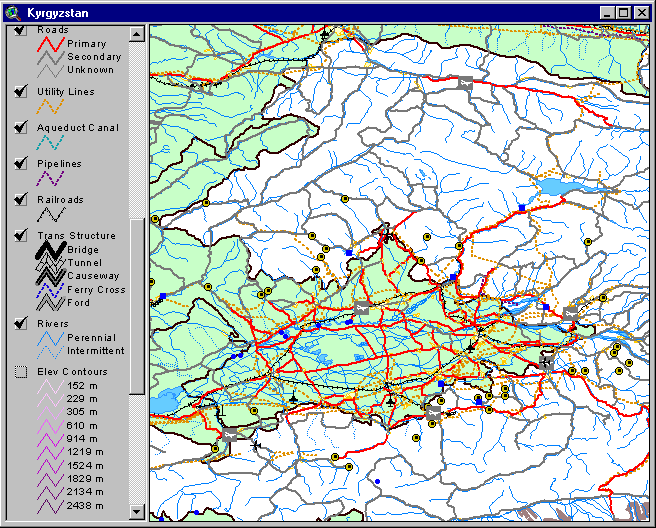656x528 pixels.
Task: Pick the 305 m contour color swatch
Action: (50, 413)
